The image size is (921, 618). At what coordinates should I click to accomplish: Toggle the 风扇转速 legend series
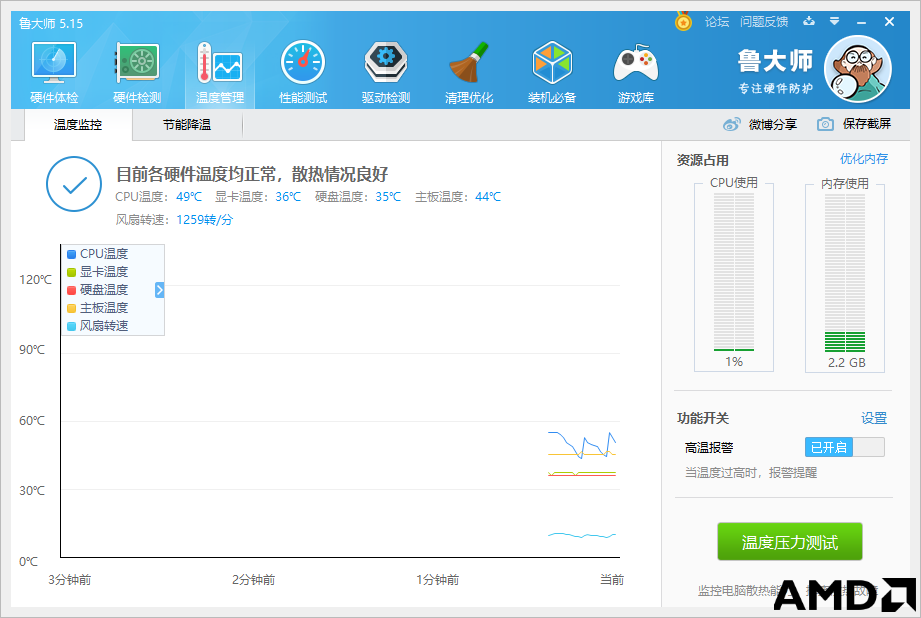coord(98,325)
